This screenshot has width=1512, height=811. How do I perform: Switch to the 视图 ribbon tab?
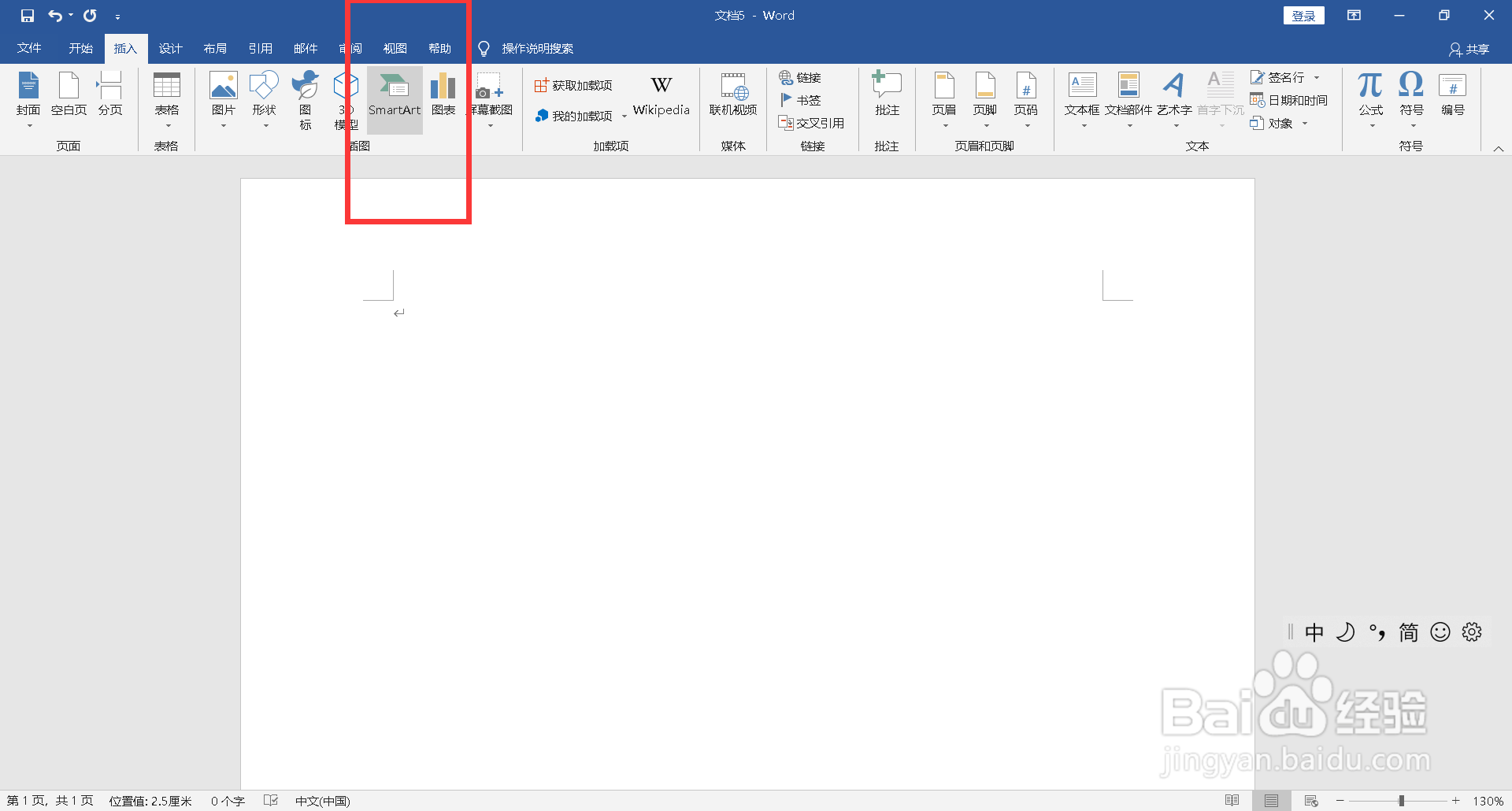(395, 49)
